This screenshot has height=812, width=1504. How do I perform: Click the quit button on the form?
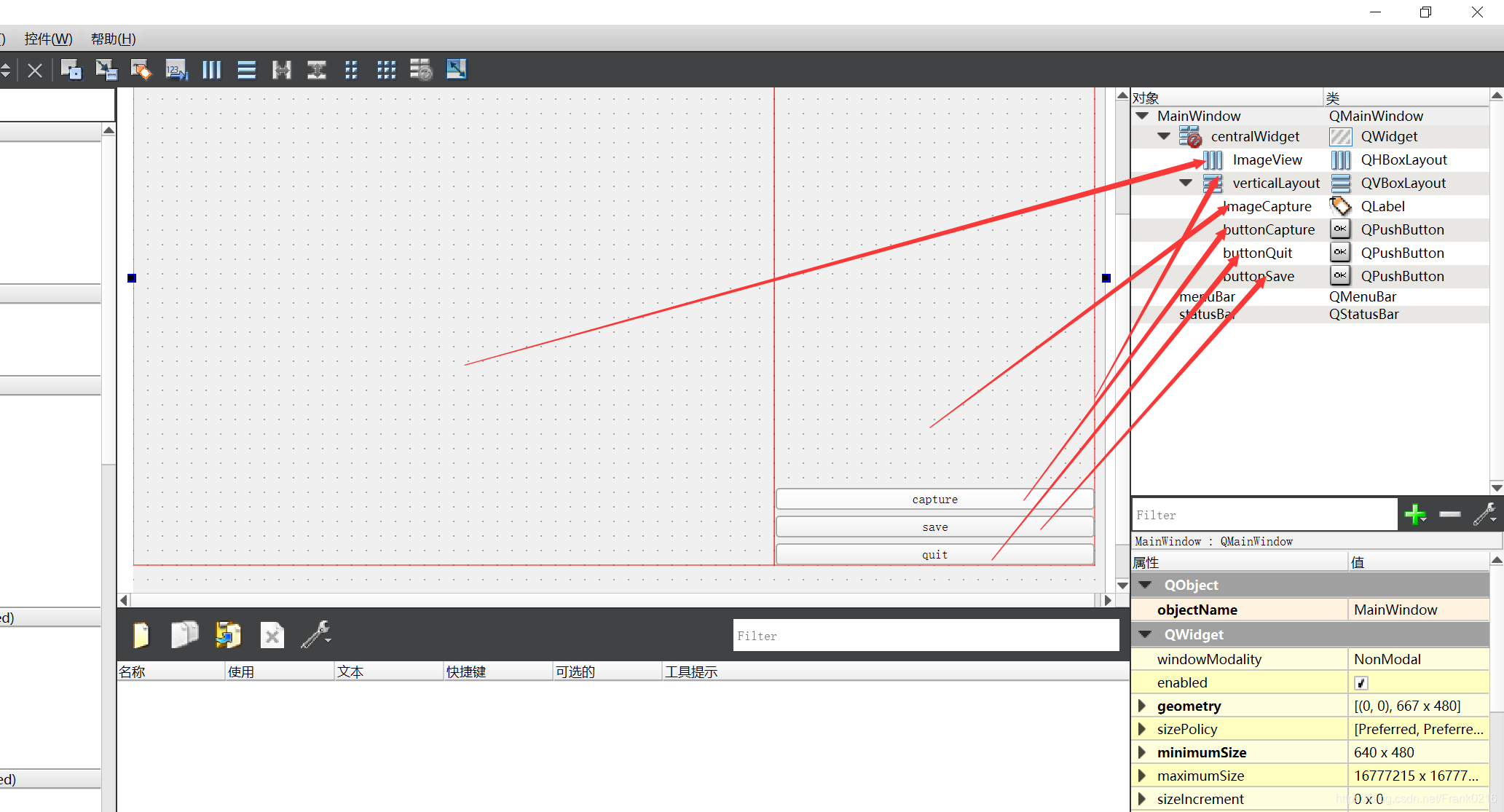[x=934, y=554]
